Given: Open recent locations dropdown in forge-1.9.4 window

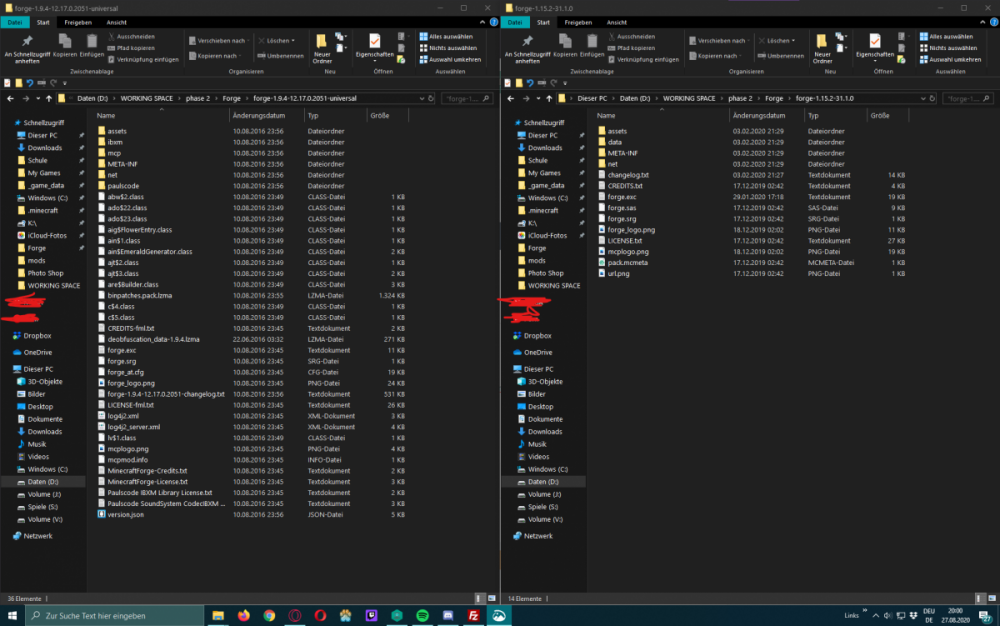Looking at the screenshot, I should coord(38,99).
